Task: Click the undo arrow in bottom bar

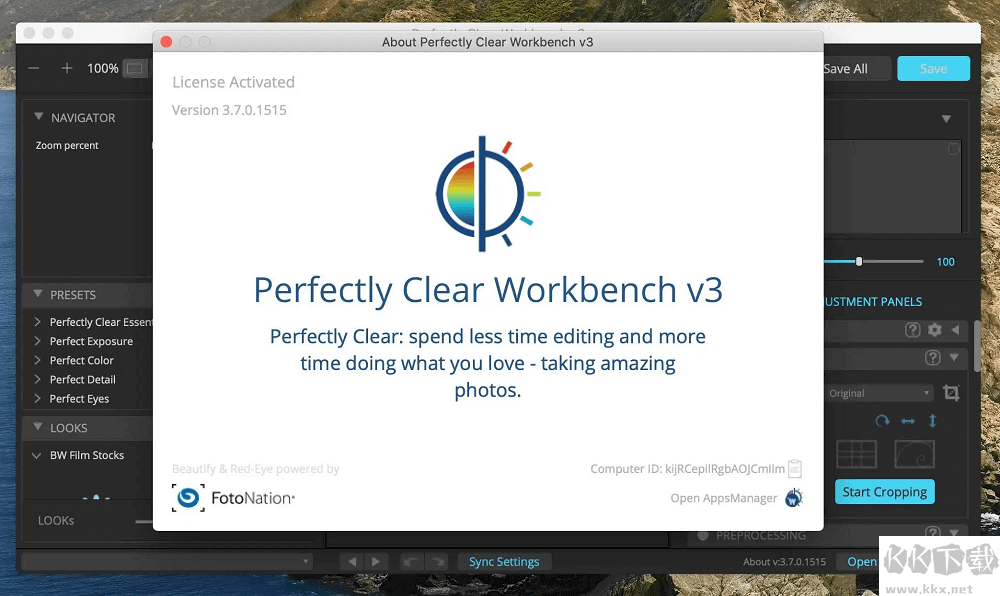Action: click(x=411, y=562)
